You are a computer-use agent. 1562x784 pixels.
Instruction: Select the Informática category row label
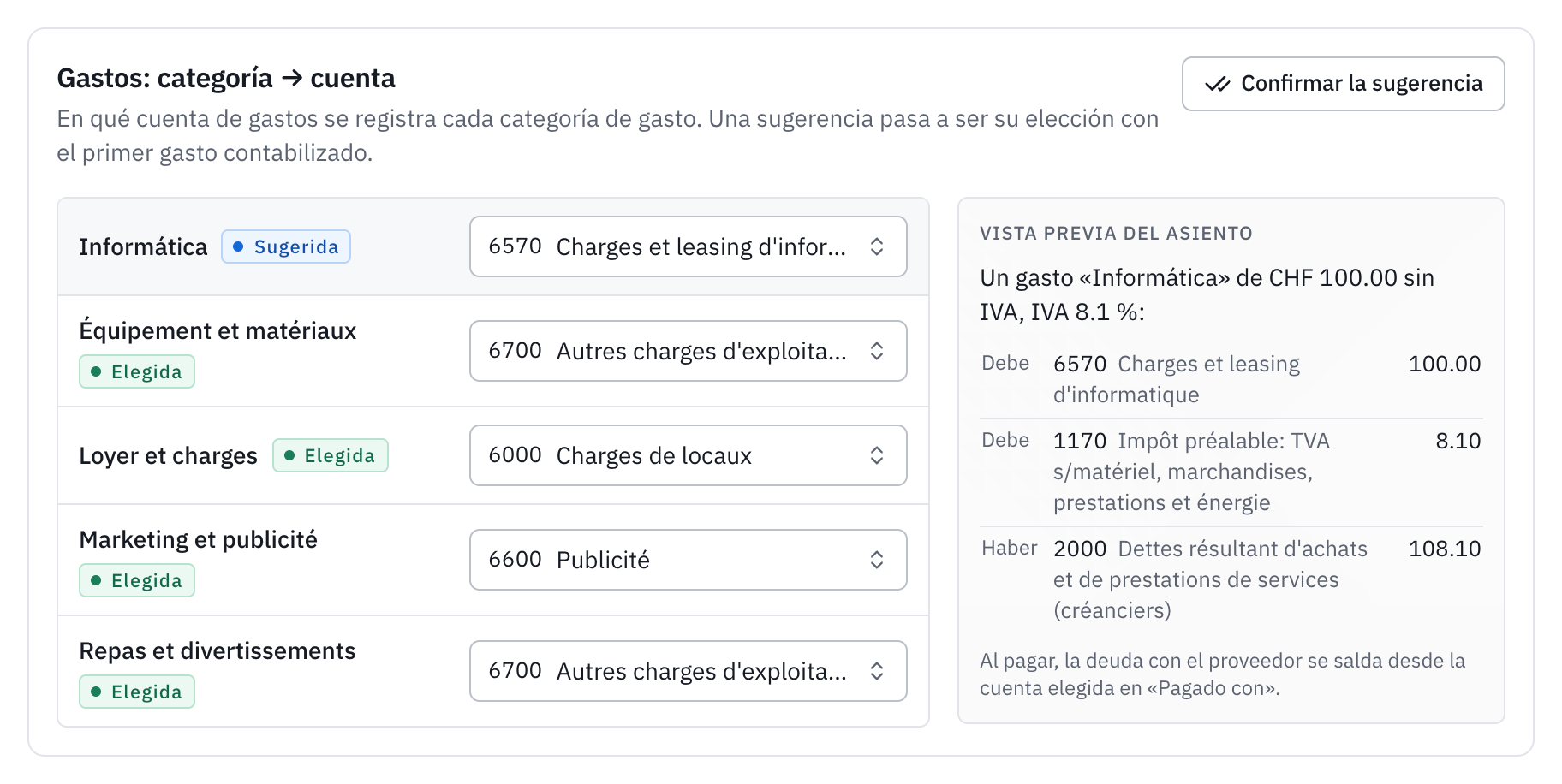pyautogui.click(x=143, y=247)
